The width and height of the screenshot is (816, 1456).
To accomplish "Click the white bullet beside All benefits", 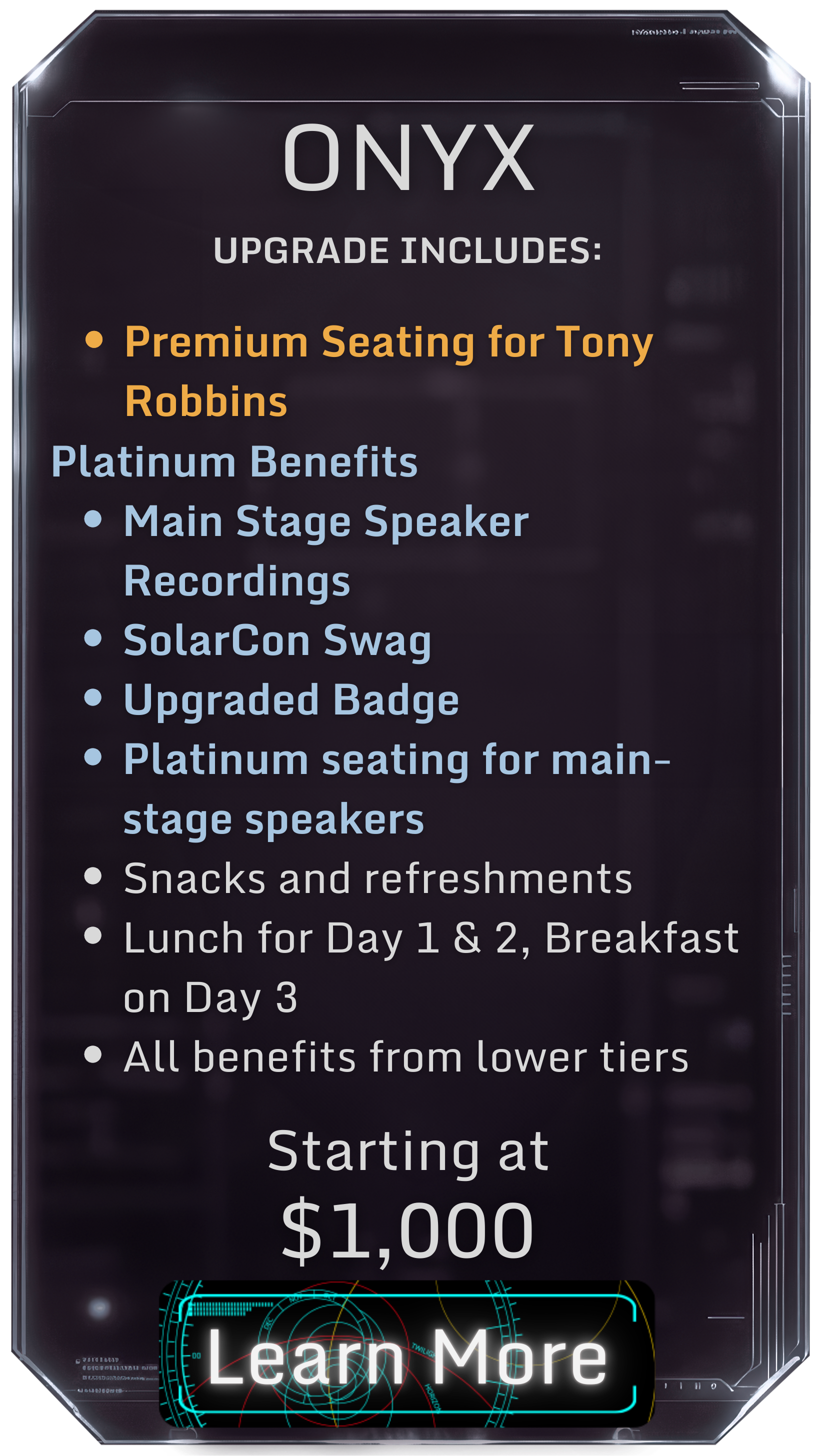I will pos(92,1054).
